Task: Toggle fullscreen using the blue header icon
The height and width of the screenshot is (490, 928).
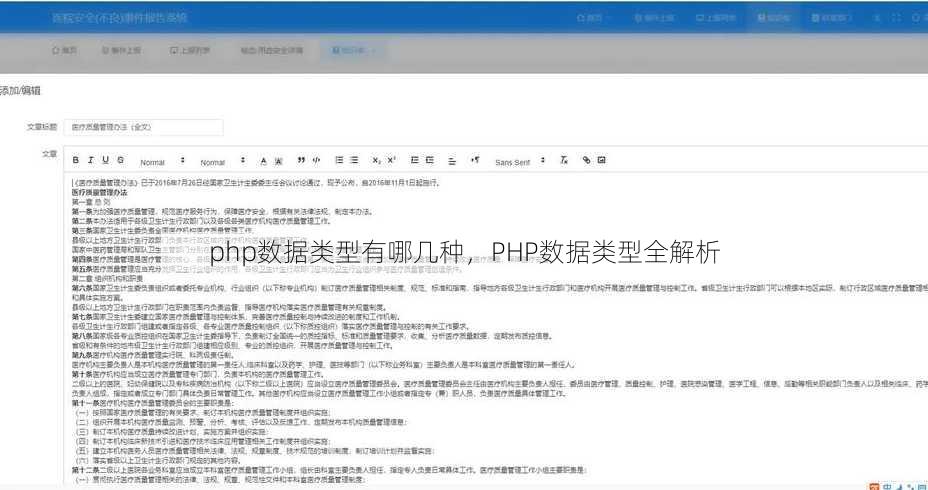Action: tap(896, 18)
